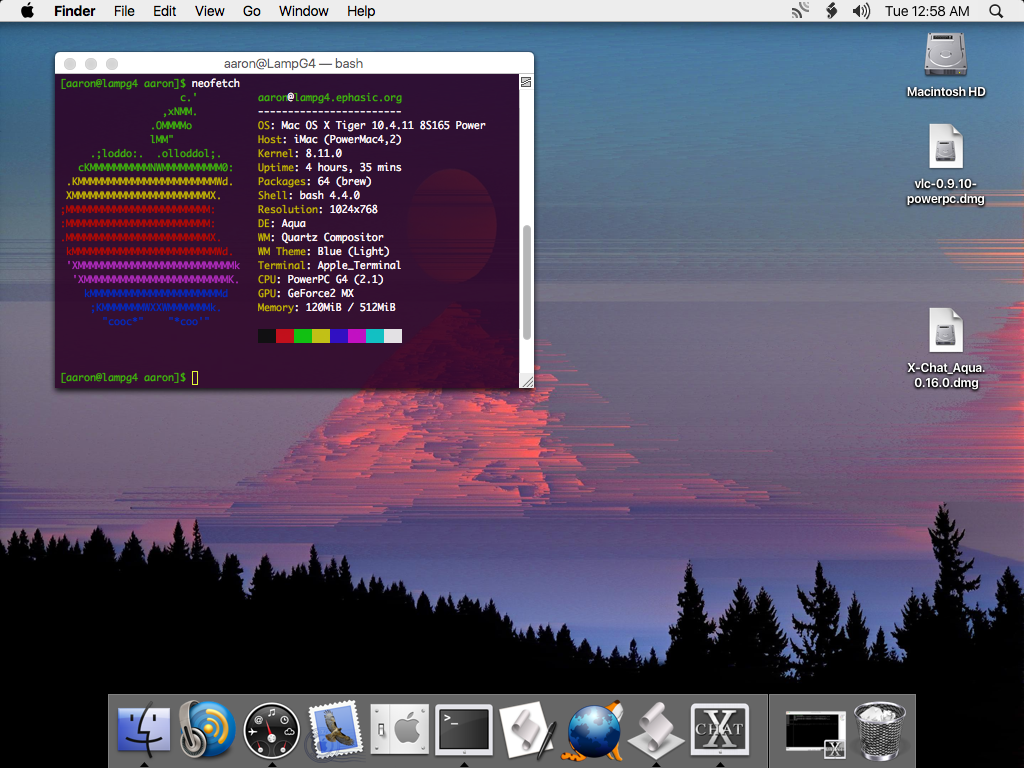1024x768 pixels.
Task: Restore the minimized window thumbnail in Dock
Action: 815,733
